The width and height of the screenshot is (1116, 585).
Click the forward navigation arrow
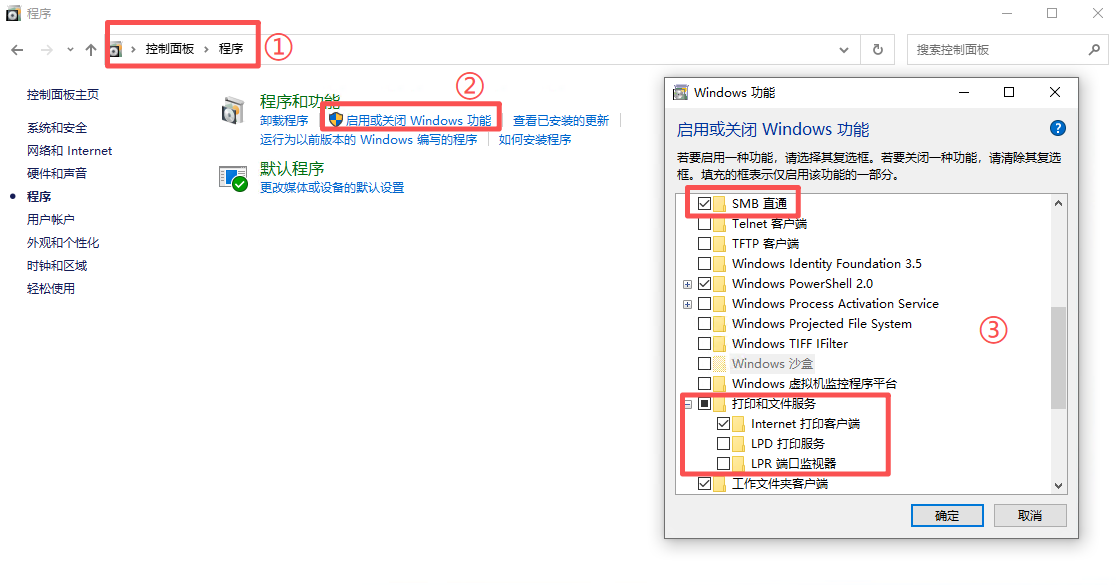coord(47,50)
